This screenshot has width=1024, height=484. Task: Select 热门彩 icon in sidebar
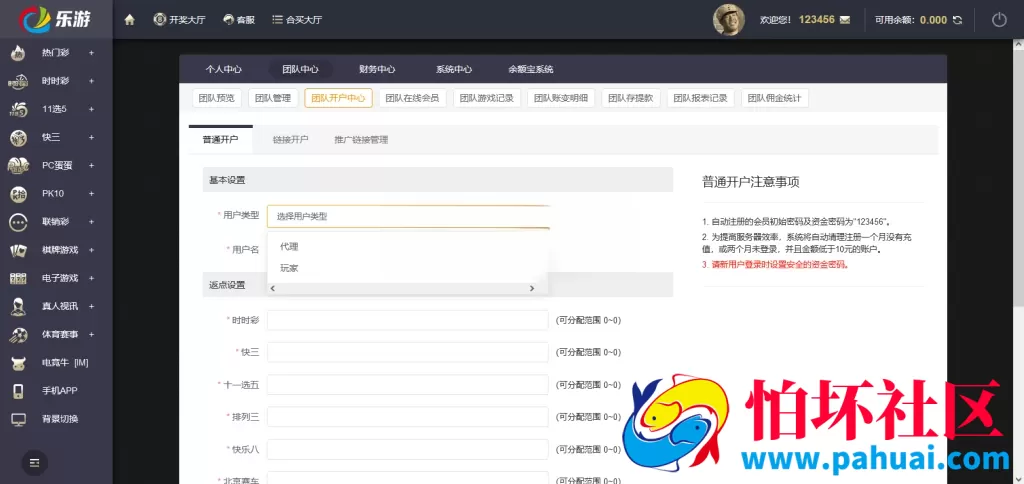pos(18,53)
